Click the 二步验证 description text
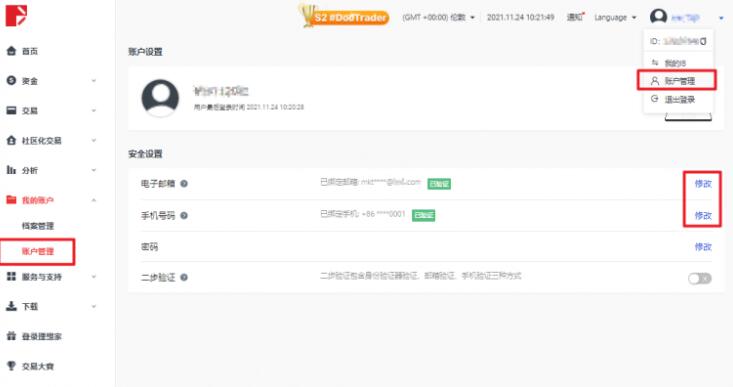 click(x=420, y=276)
